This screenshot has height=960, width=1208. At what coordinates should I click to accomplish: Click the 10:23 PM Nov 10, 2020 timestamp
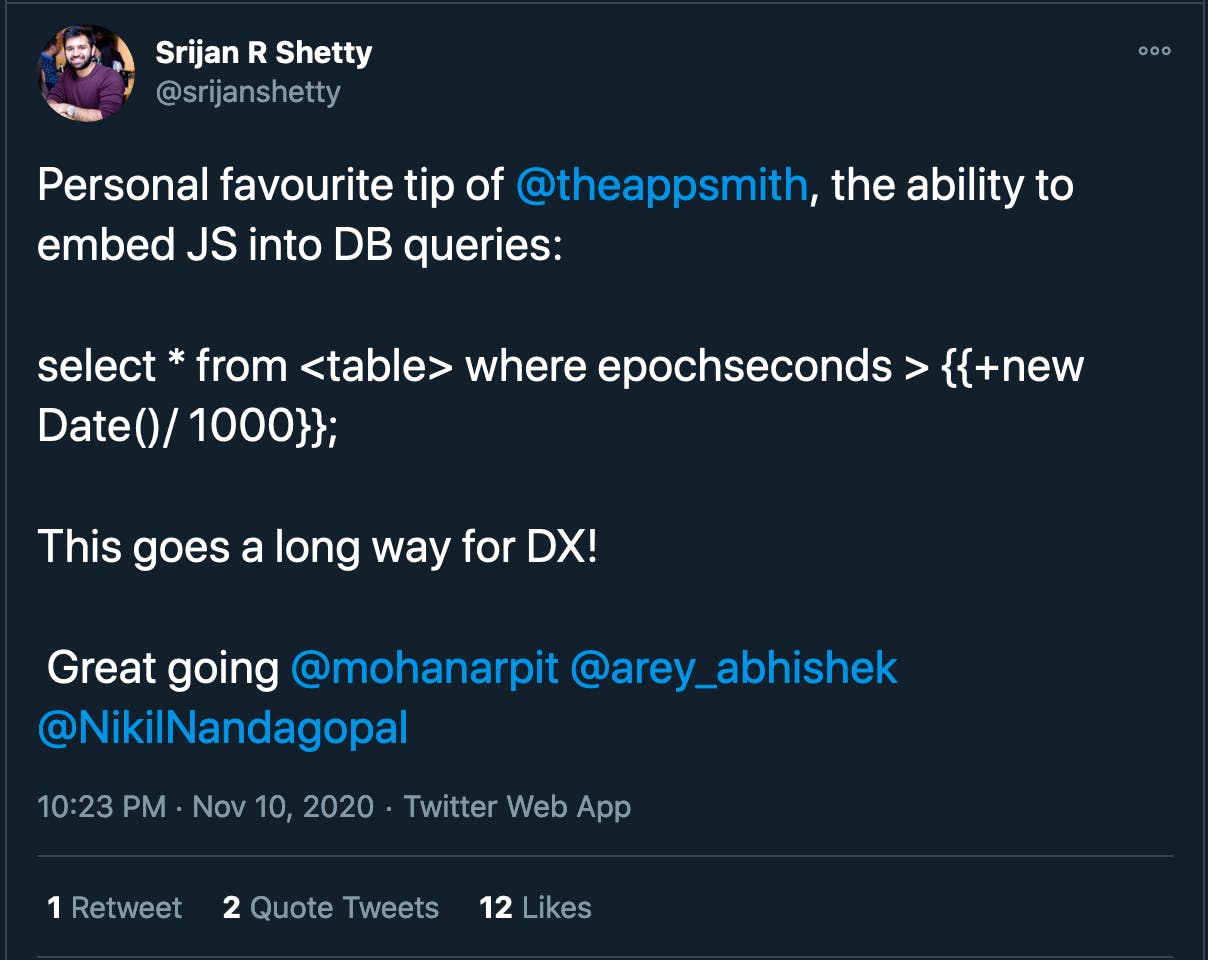tap(205, 807)
